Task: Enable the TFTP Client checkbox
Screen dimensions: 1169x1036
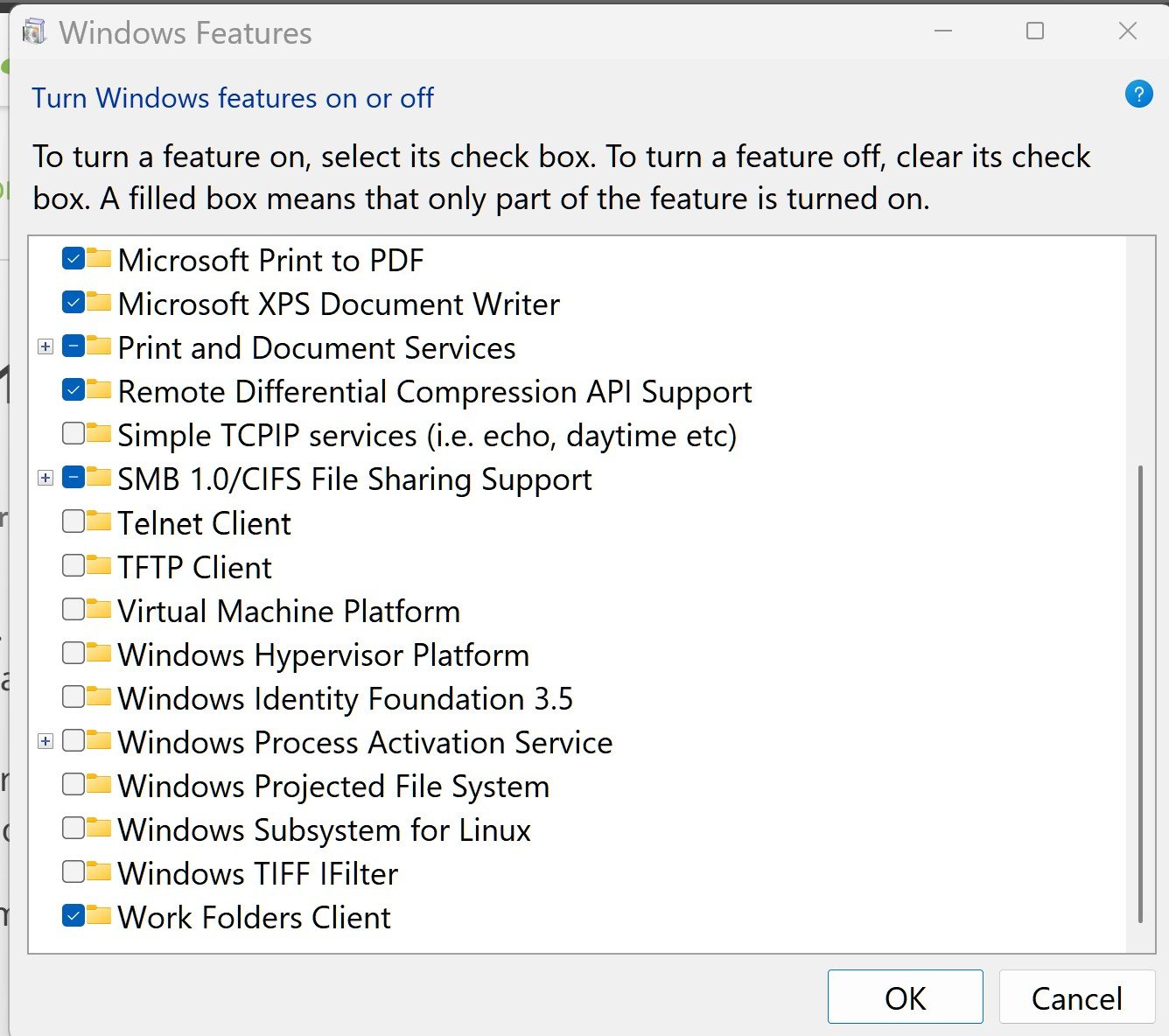Action: point(73,565)
